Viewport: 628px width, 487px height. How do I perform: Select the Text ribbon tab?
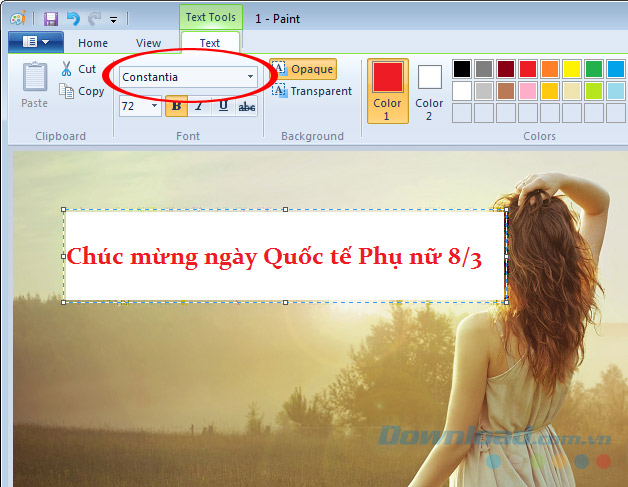click(210, 43)
